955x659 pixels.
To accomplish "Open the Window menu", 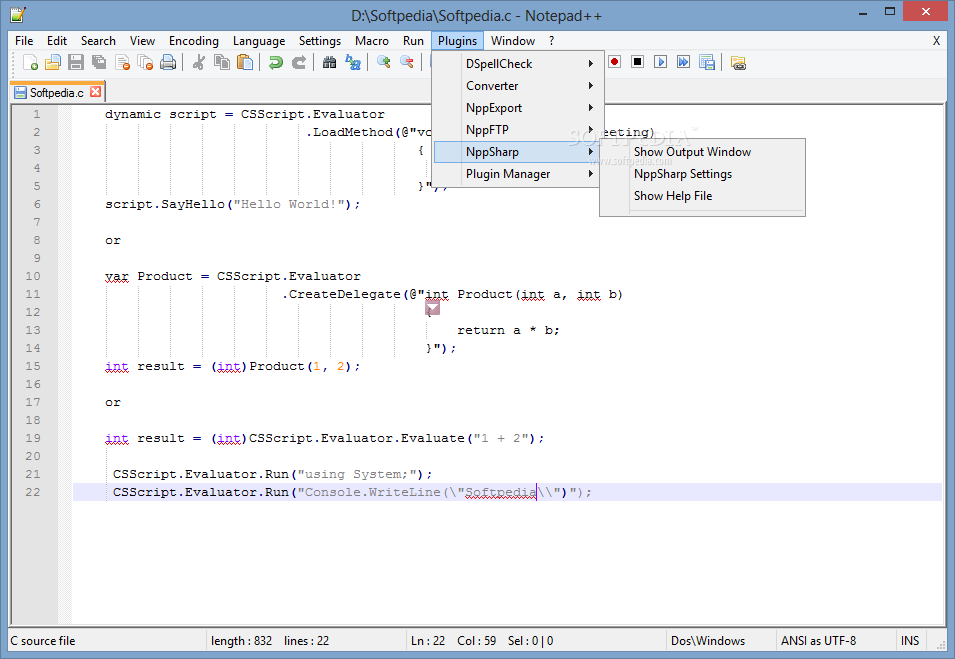I will pos(513,41).
